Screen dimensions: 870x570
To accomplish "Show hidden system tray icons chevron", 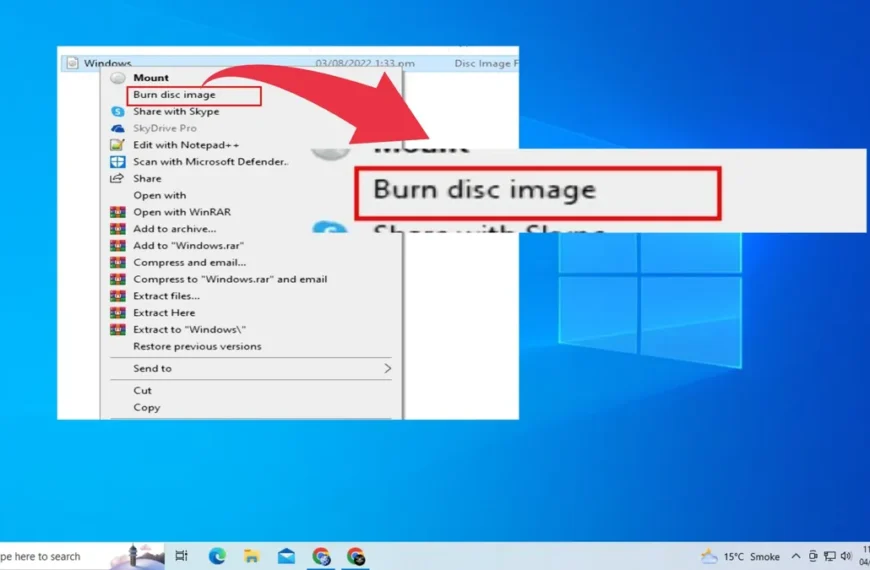I will click(796, 556).
